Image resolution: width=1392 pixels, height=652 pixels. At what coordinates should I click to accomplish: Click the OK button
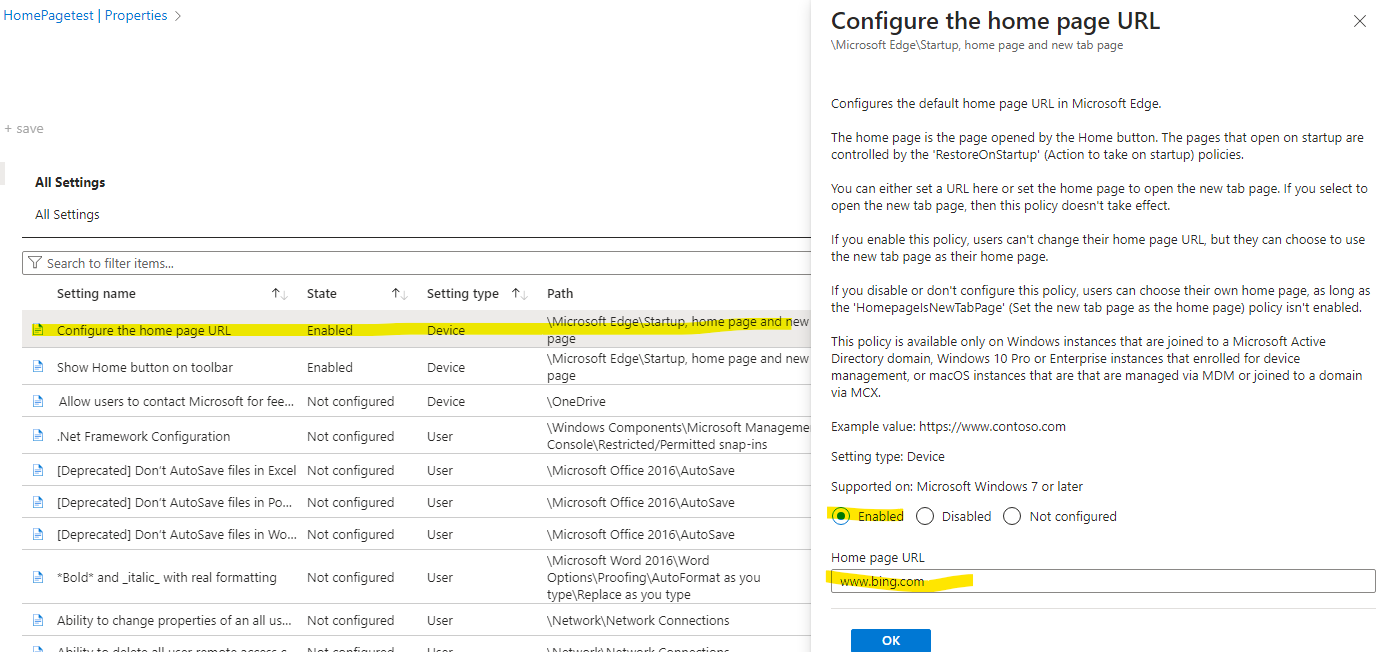[891, 640]
